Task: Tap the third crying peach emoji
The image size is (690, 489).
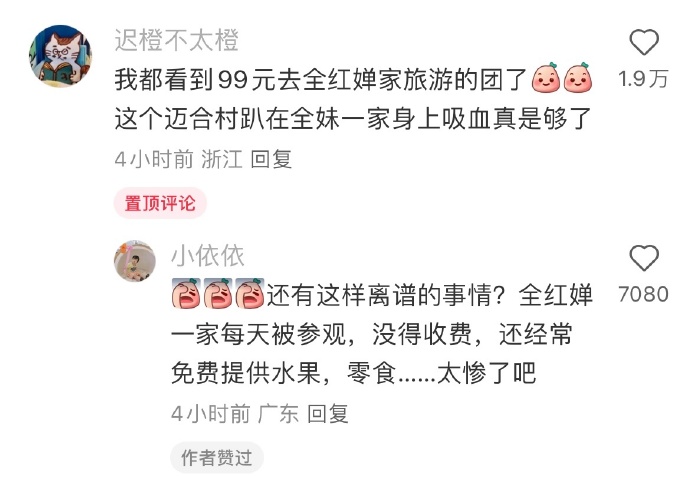Action: click(250, 293)
